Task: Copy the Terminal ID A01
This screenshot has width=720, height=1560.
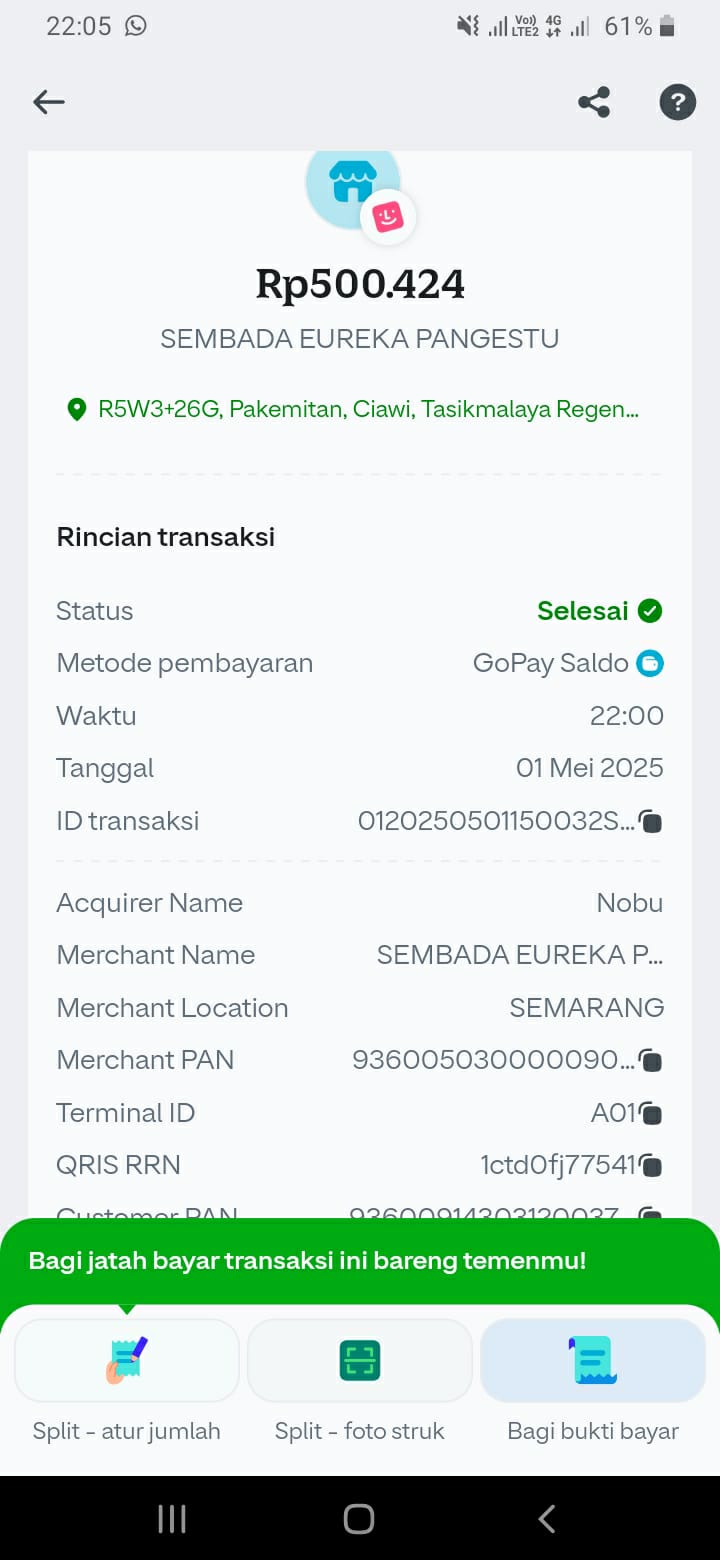Action: 651,1113
